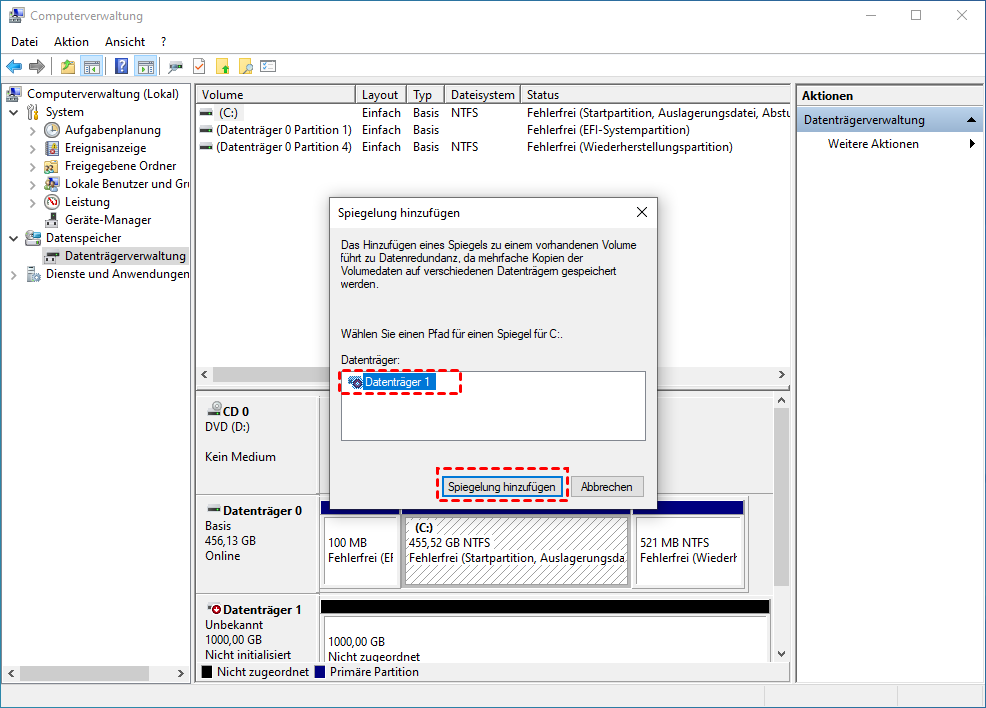The height and width of the screenshot is (708, 986).
Task: Click the Abbrechen button
Action: click(607, 487)
